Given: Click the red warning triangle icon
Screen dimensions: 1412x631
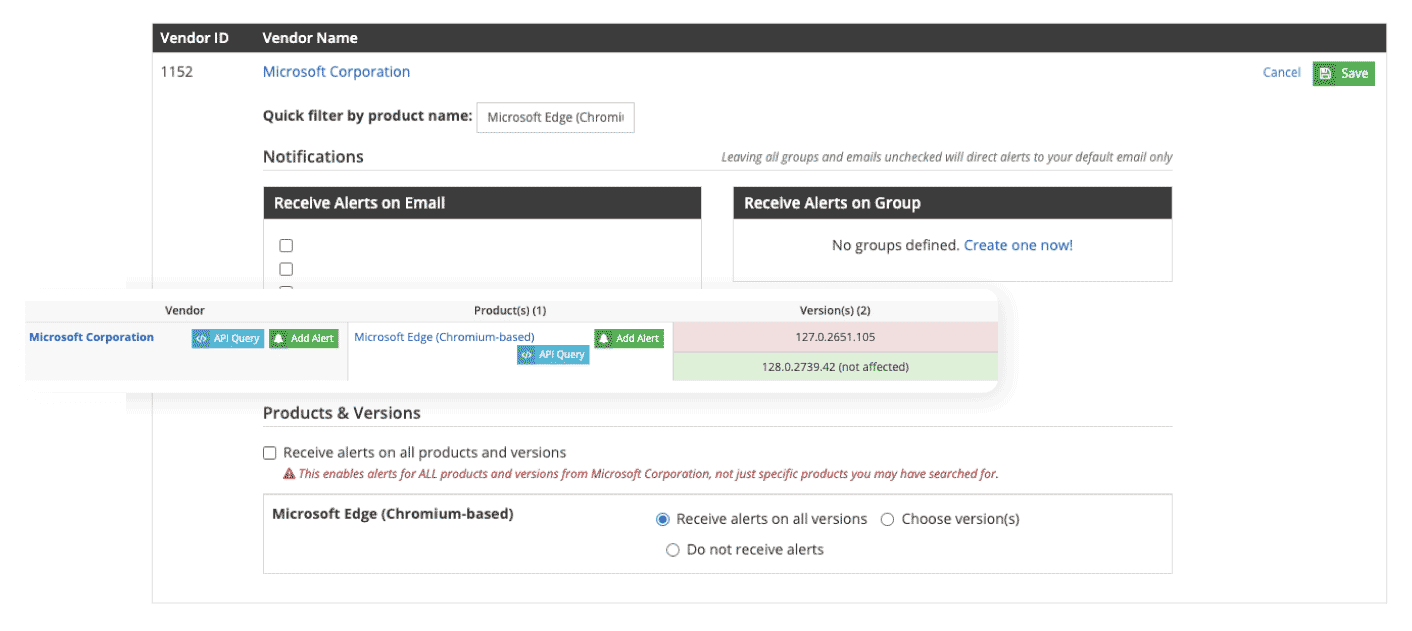Looking at the screenshot, I should [289, 474].
